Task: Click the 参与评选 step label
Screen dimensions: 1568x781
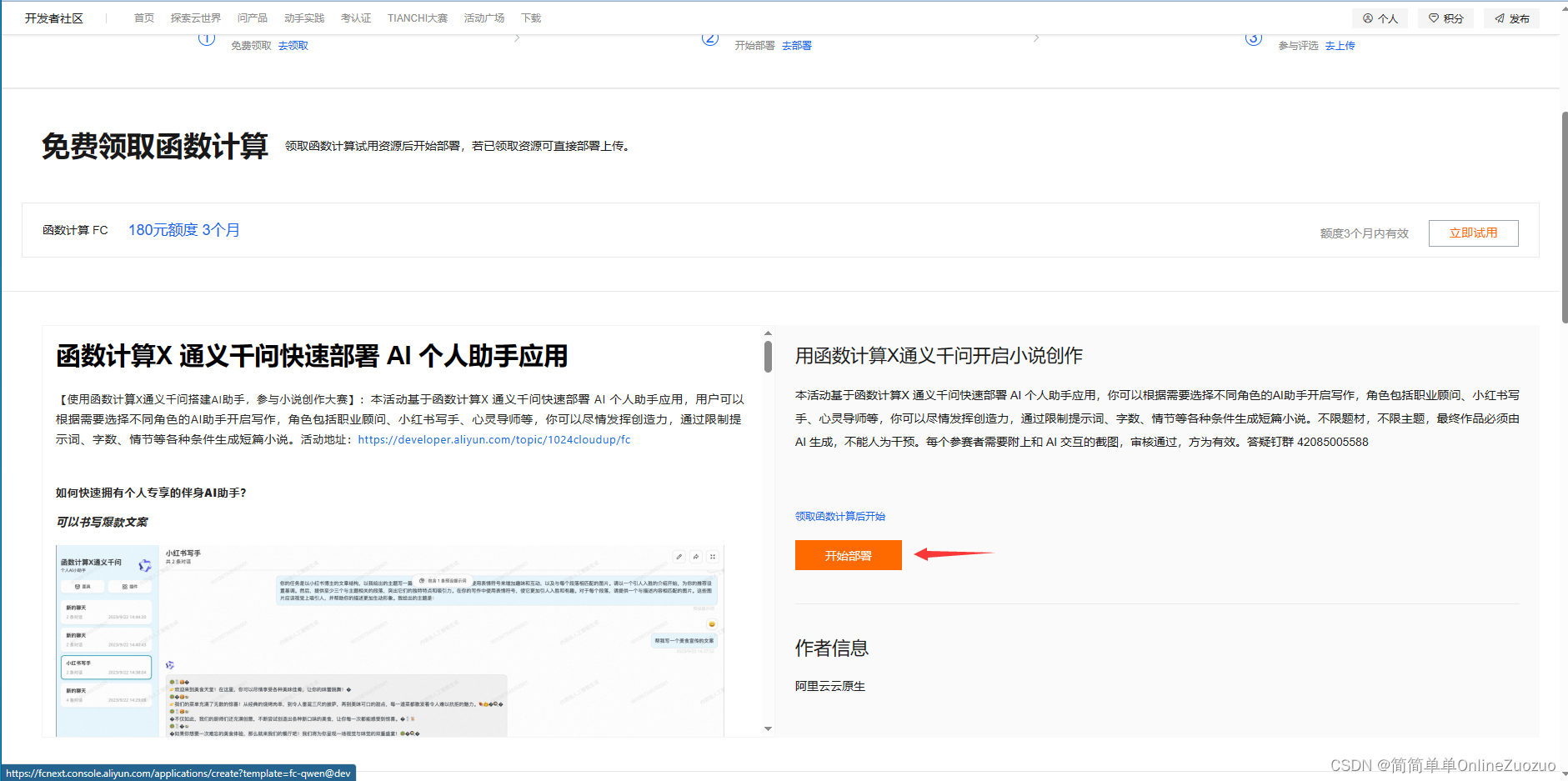Action: coord(1298,46)
